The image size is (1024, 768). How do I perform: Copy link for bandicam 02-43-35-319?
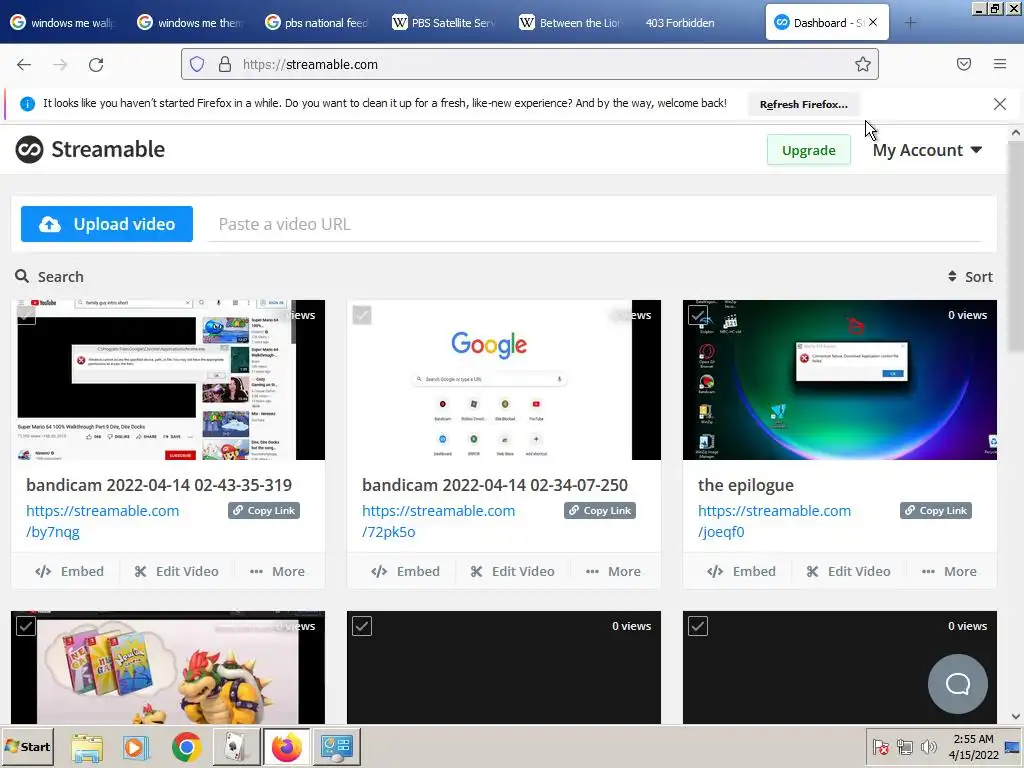pos(264,511)
